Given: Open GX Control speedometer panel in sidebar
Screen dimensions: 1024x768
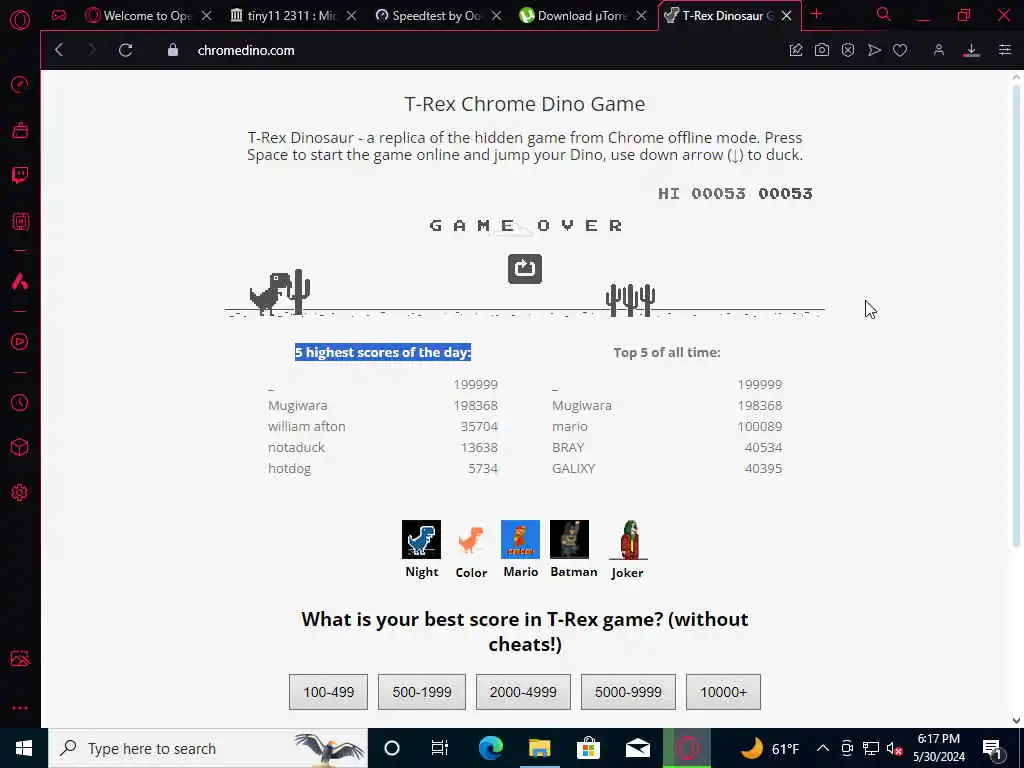Looking at the screenshot, I should click(x=20, y=84).
